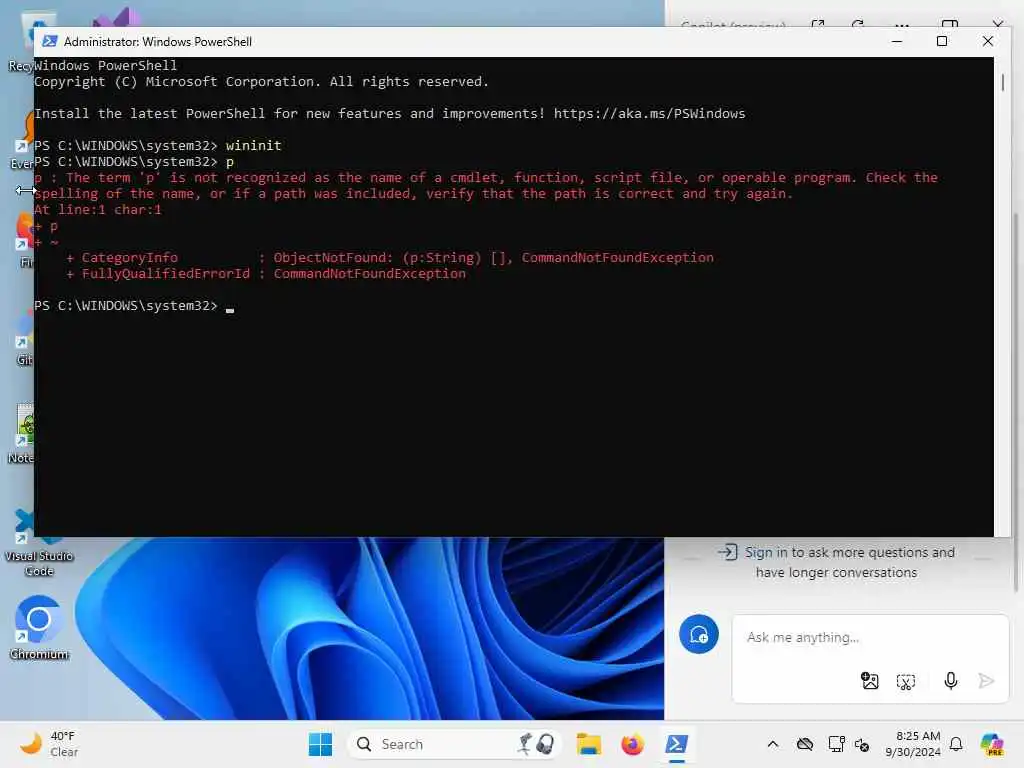
Task: Take a screenshot in Copilot
Action: click(906, 682)
